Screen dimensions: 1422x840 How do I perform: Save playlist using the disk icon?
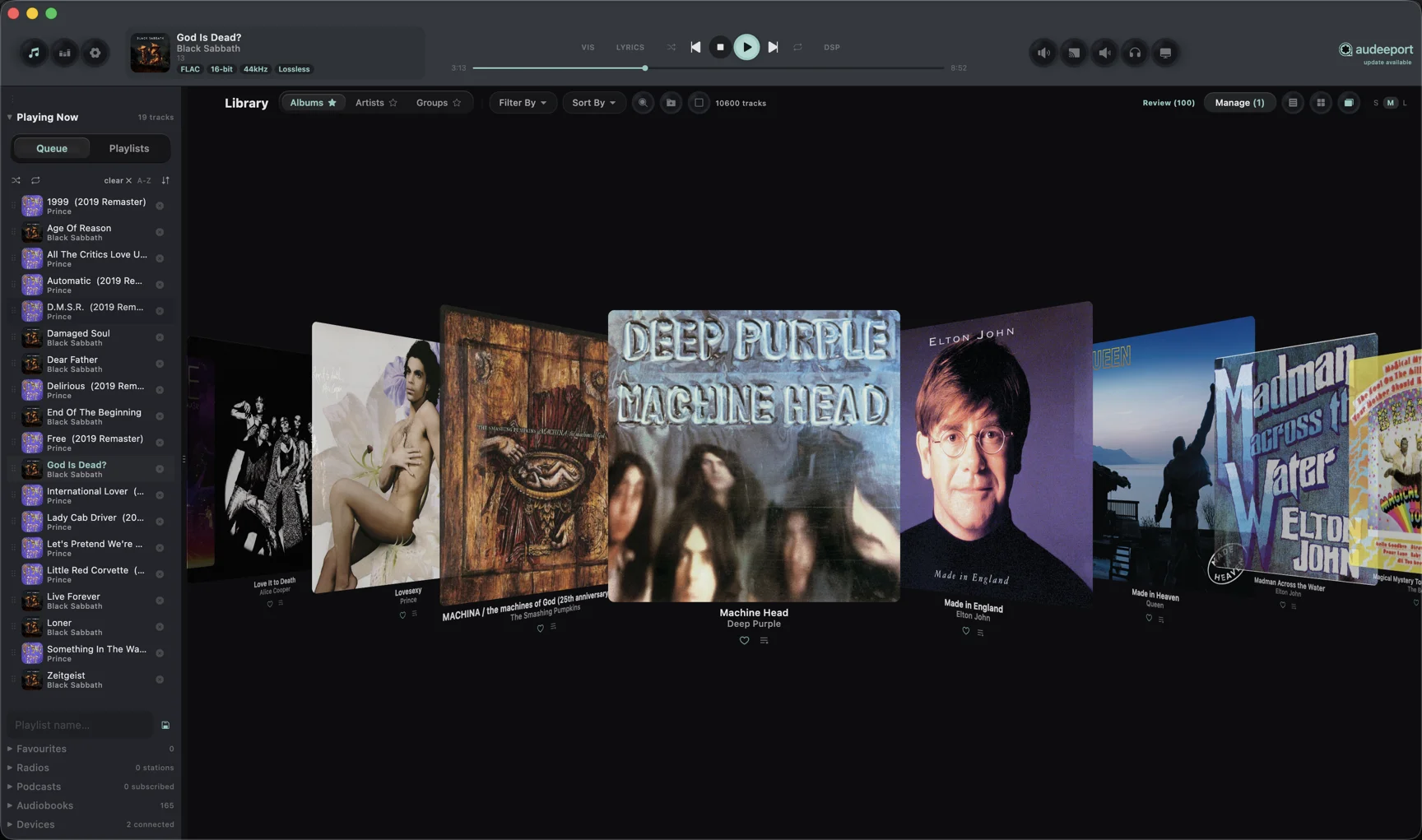(165, 725)
